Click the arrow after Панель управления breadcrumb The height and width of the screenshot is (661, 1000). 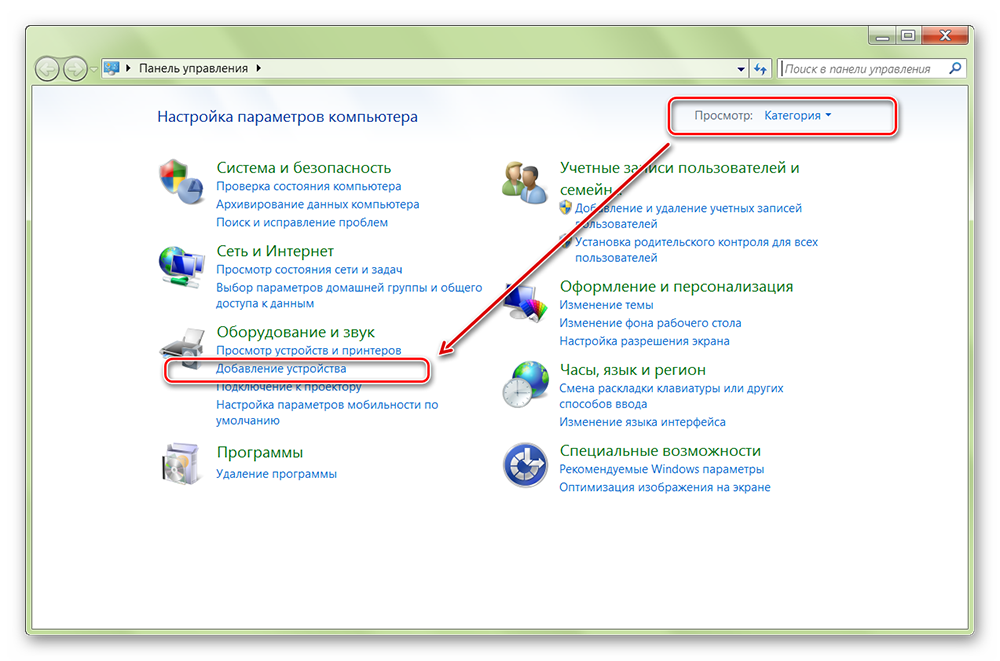pos(259,69)
